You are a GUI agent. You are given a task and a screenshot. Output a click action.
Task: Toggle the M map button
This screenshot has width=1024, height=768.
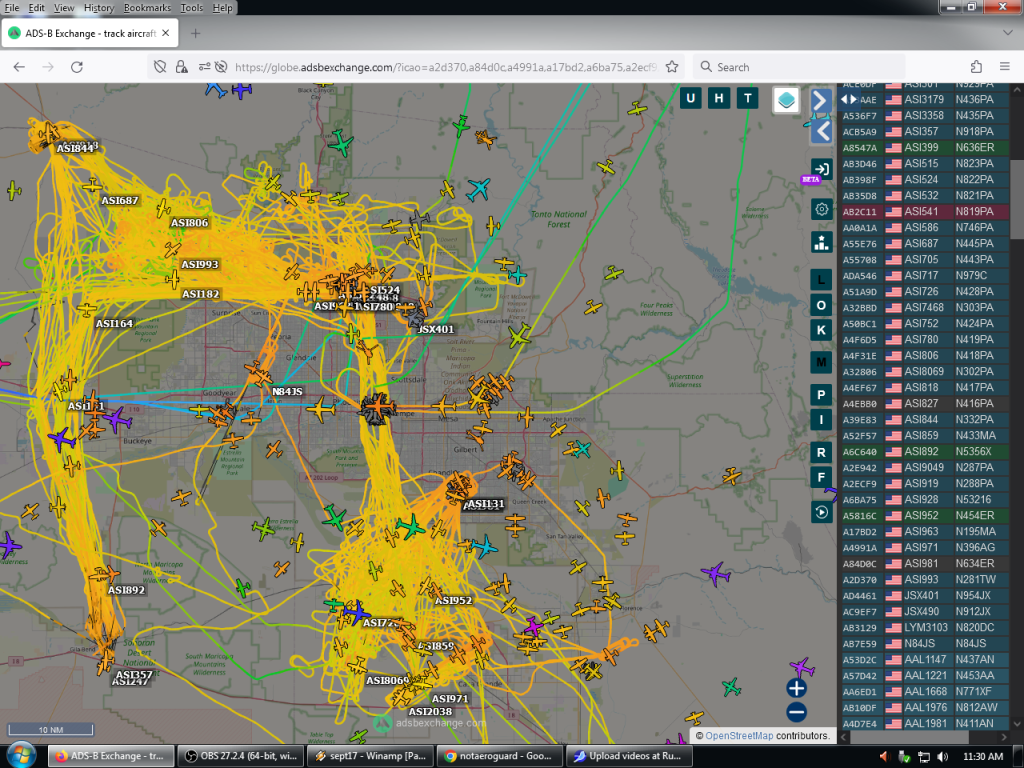(x=821, y=362)
